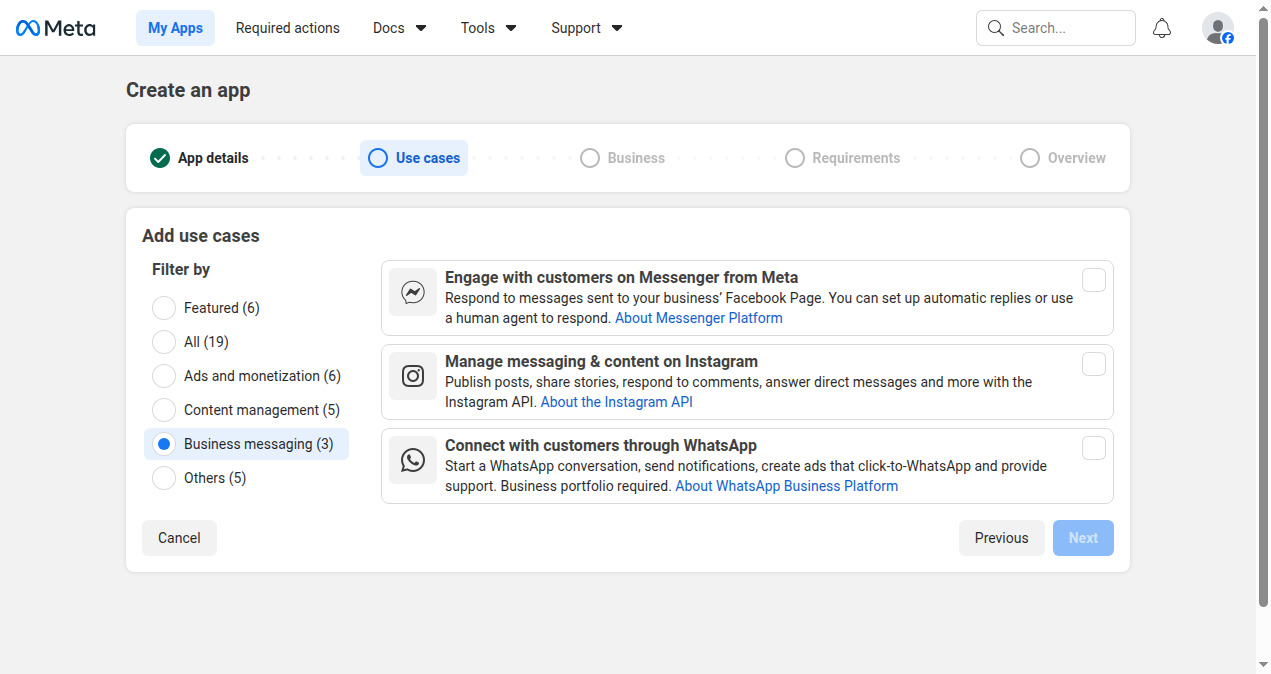Click the Previous button
The width and height of the screenshot is (1271, 674).
coord(1001,538)
